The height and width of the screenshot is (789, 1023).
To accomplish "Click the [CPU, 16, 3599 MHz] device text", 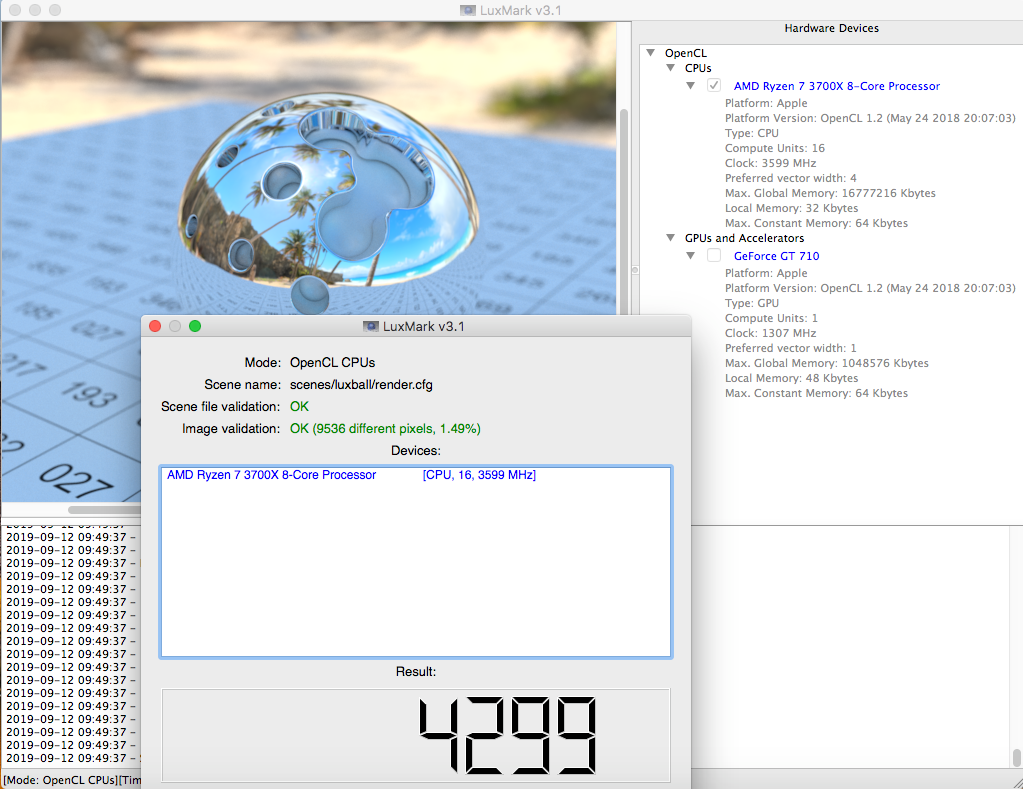I will click(479, 475).
